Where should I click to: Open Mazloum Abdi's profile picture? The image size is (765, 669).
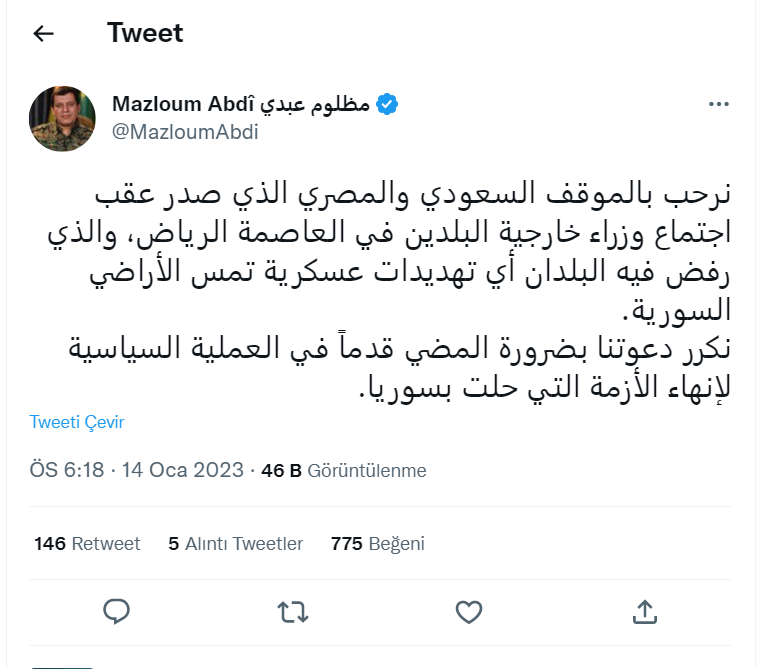tap(62, 118)
